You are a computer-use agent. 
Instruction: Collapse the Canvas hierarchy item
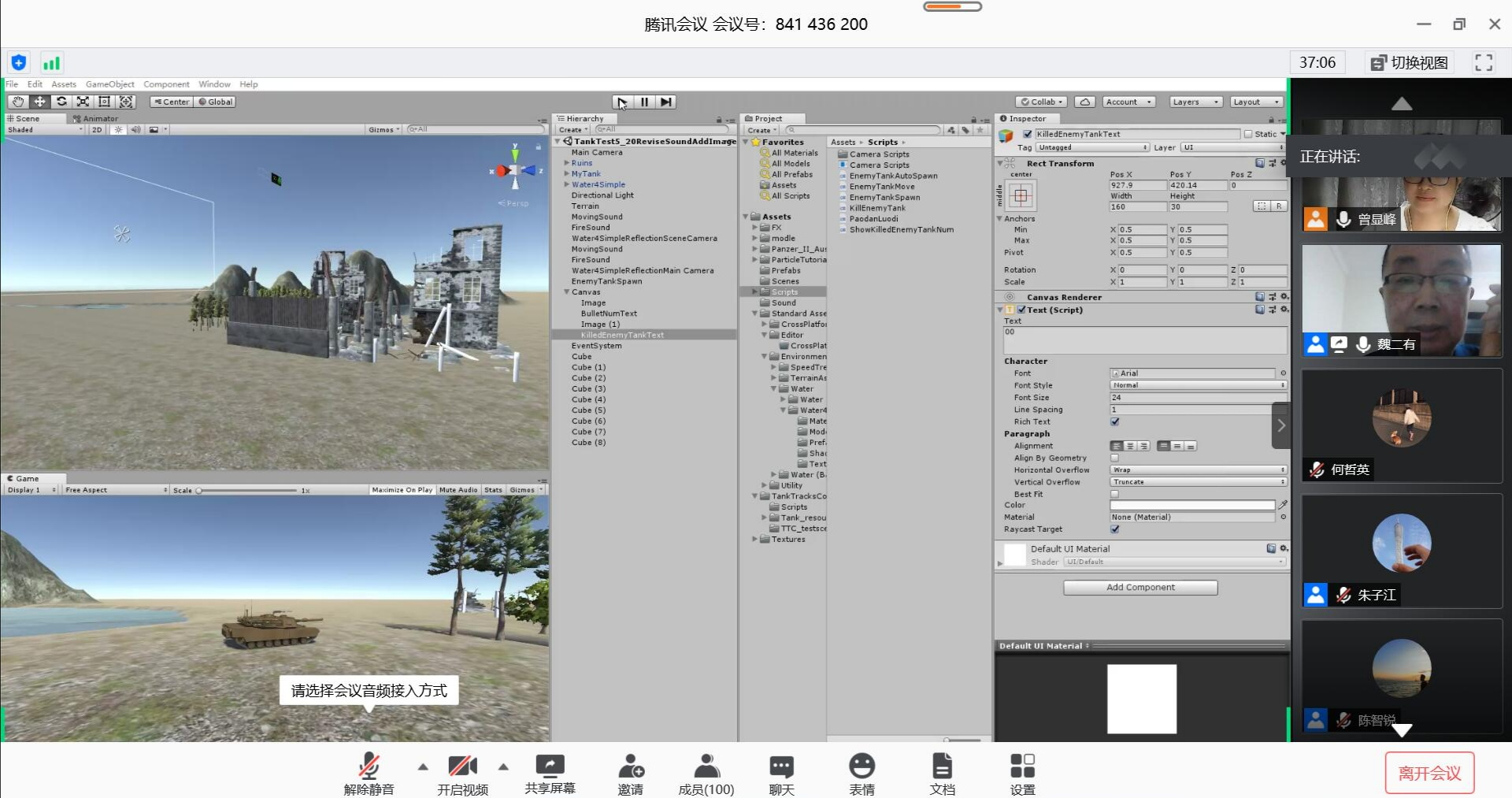[x=566, y=292]
